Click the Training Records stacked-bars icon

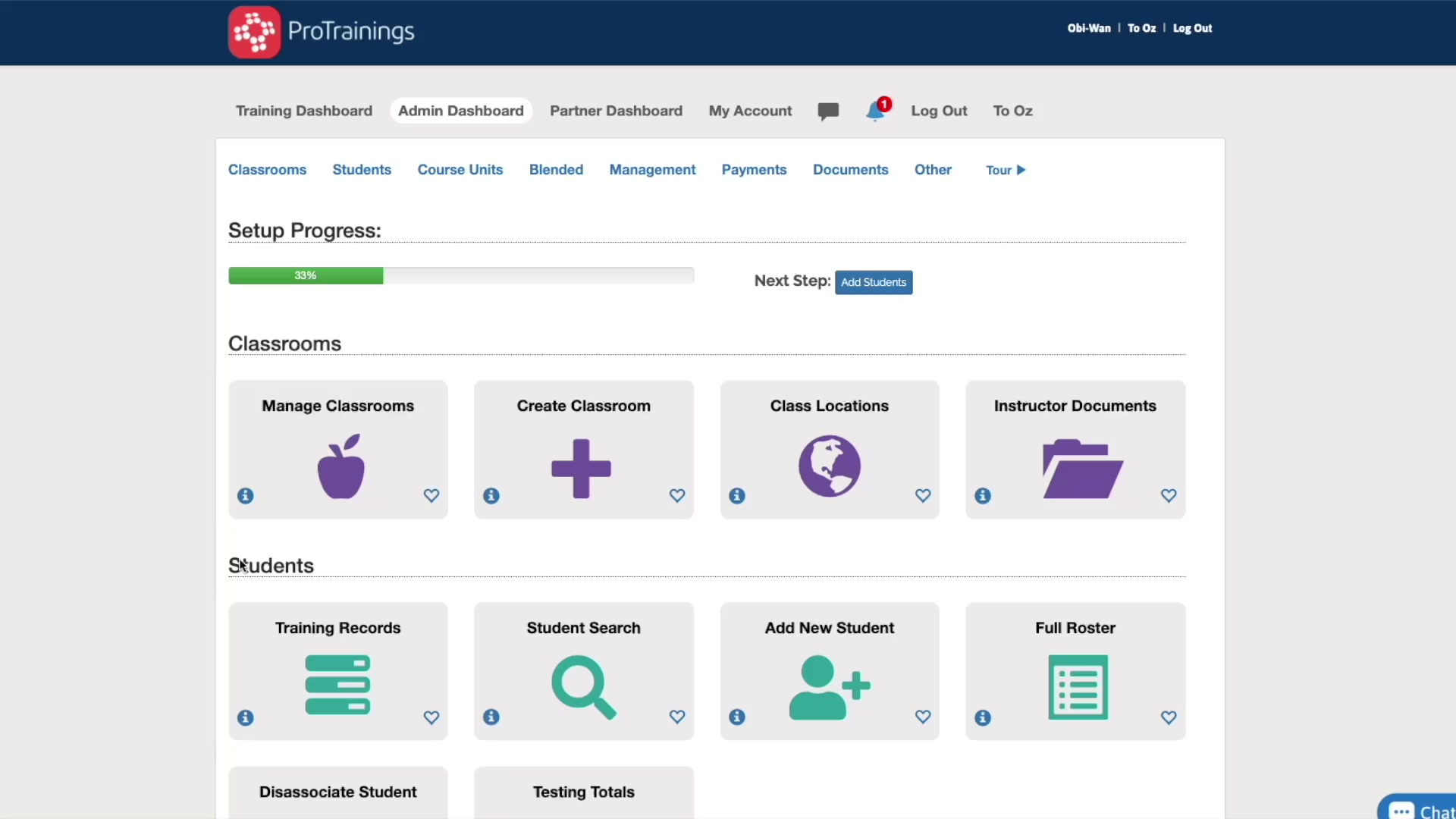[337, 685]
